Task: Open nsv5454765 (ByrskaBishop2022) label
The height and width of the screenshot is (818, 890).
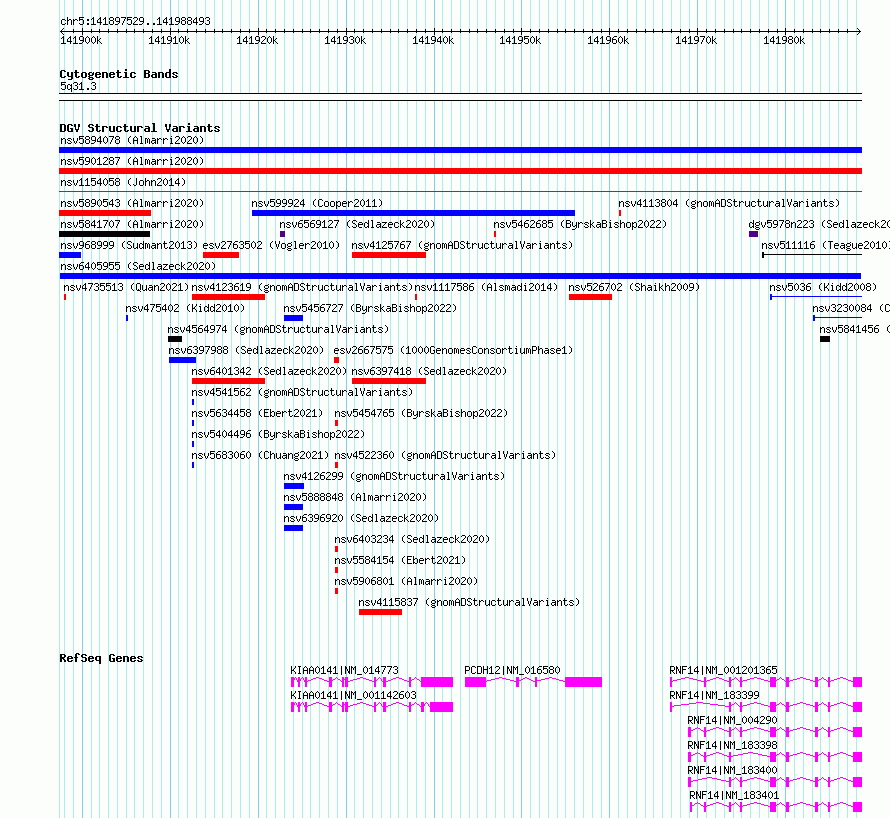Action: (x=421, y=413)
